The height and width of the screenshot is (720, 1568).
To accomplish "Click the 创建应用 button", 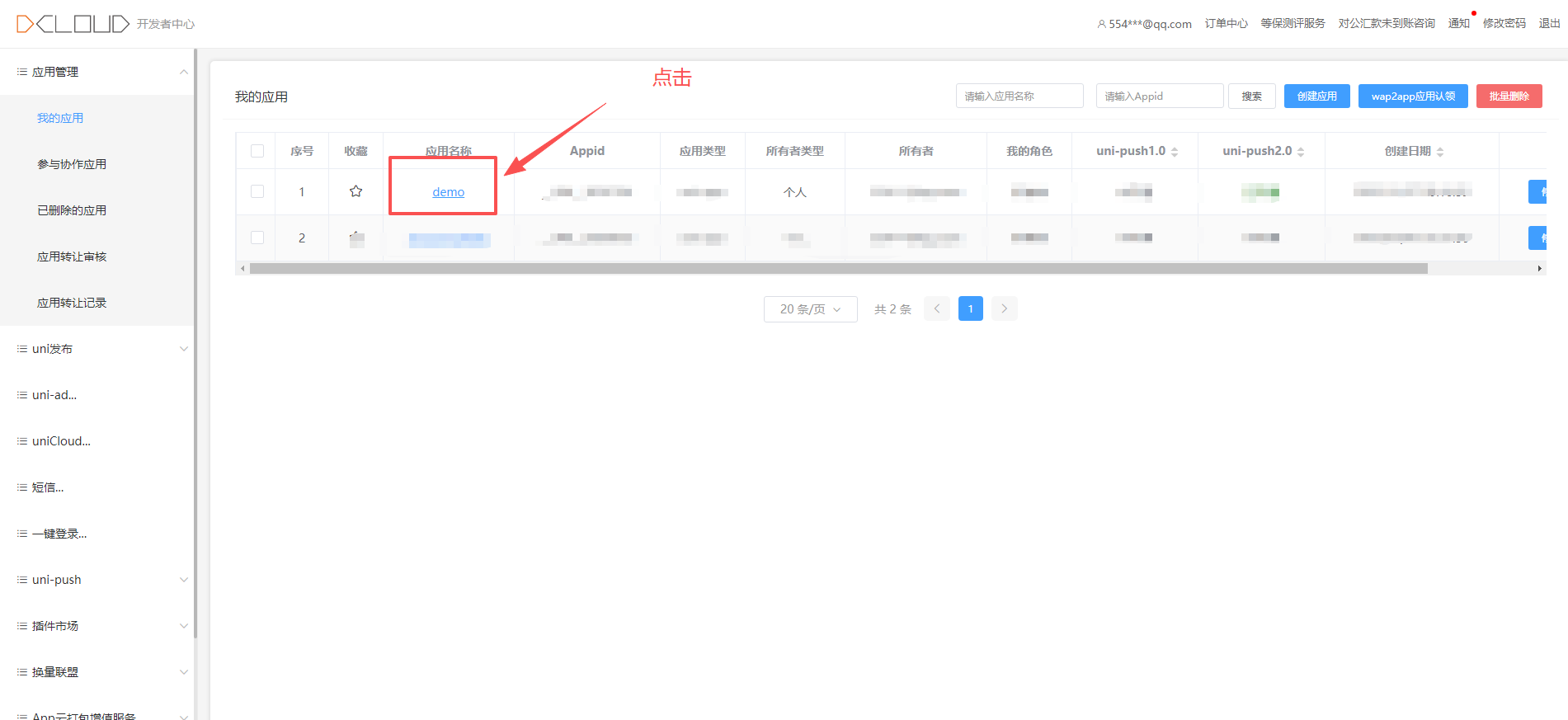I will click(1316, 96).
